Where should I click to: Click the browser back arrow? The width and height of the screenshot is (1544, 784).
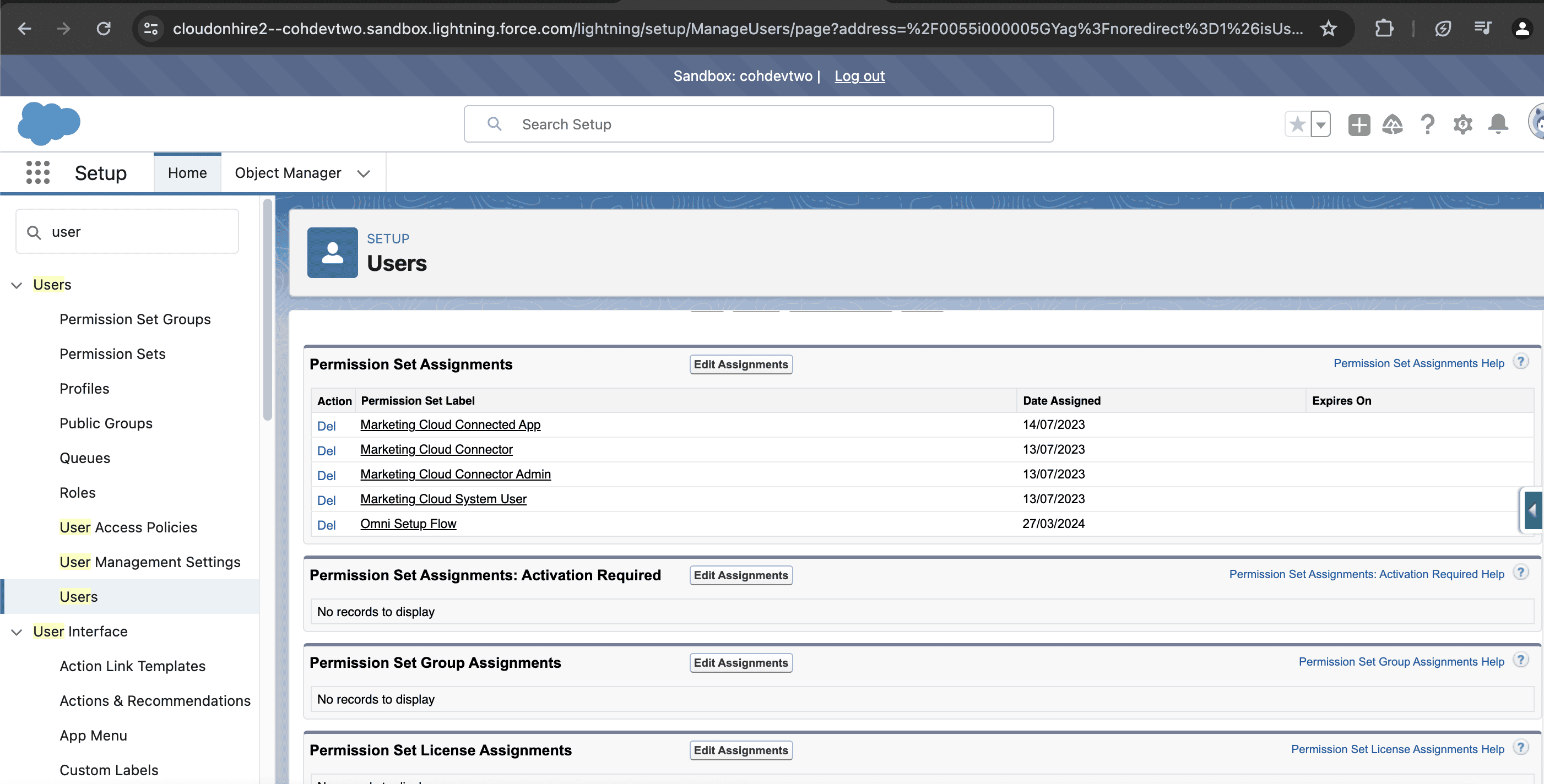point(24,28)
